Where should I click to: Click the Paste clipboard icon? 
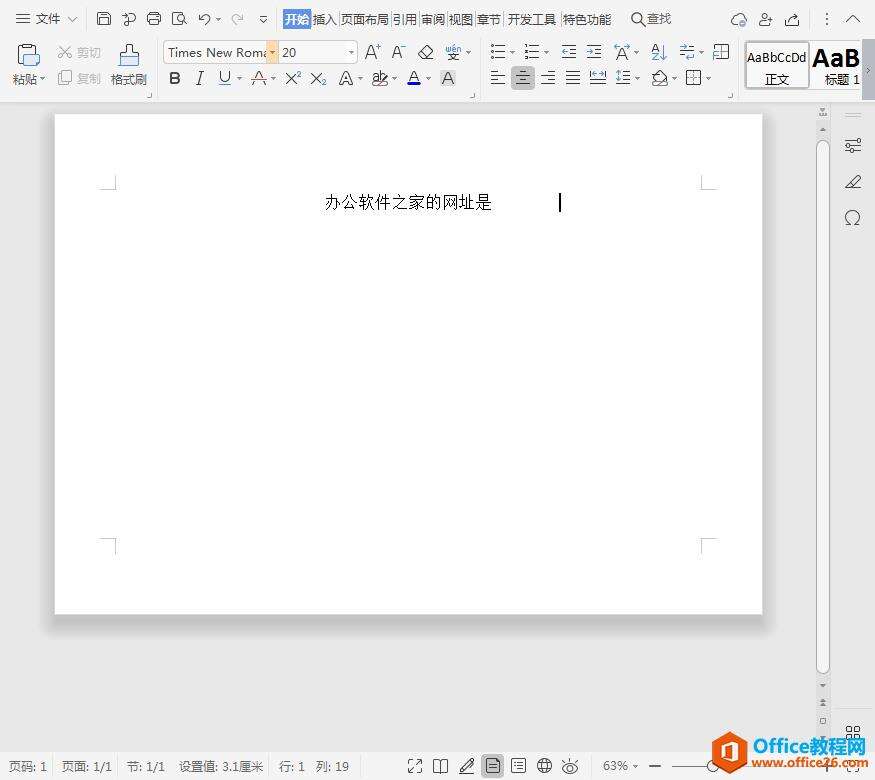pyautogui.click(x=28, y=55)
